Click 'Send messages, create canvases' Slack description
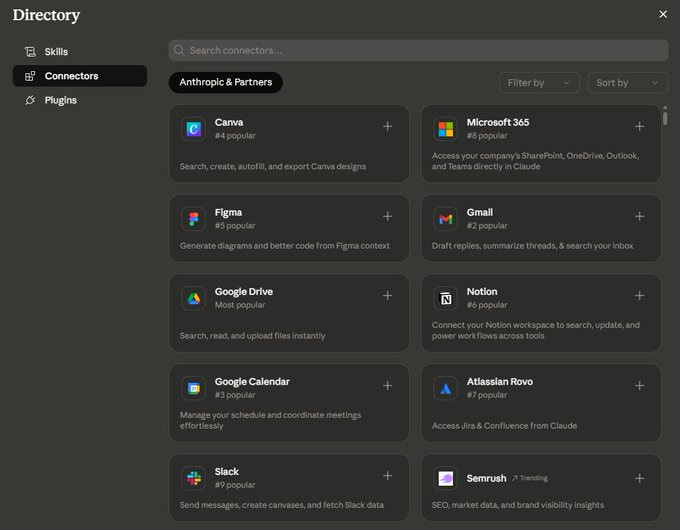Viewport: 680px width, 530px height. point(281,505)
